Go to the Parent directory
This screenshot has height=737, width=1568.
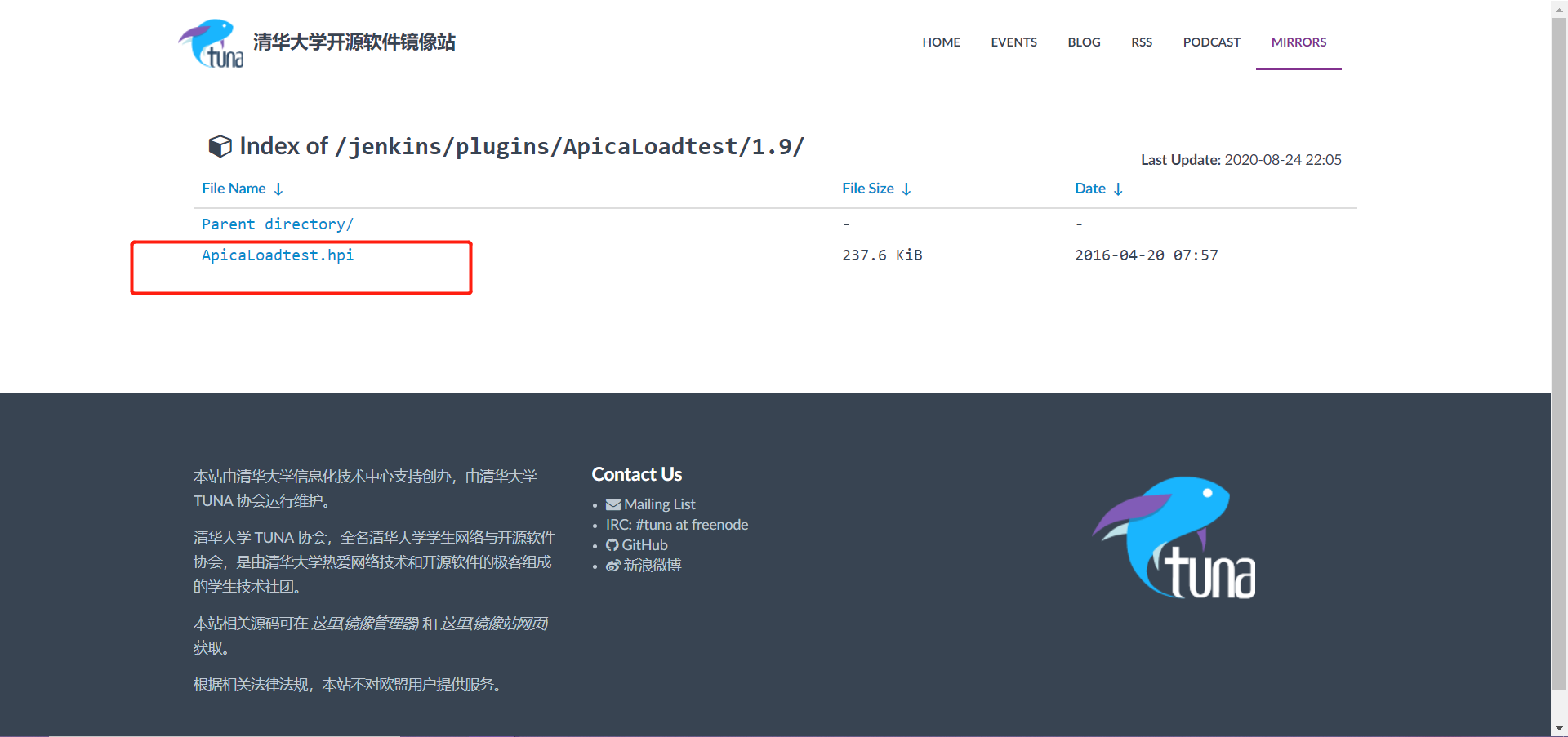278,224
